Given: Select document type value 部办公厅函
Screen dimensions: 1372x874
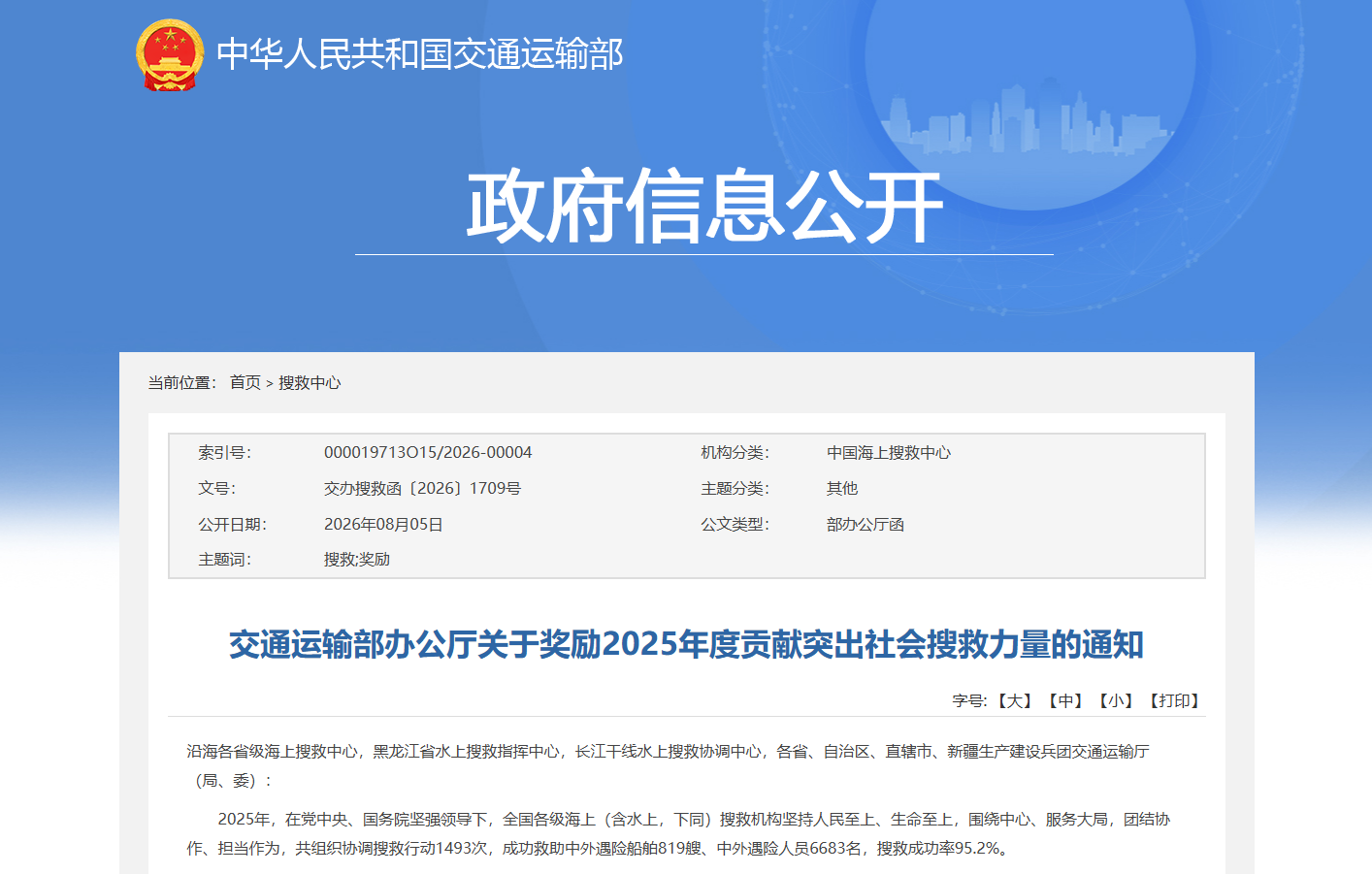Looking at the screenshot, I should click(866, 525).
